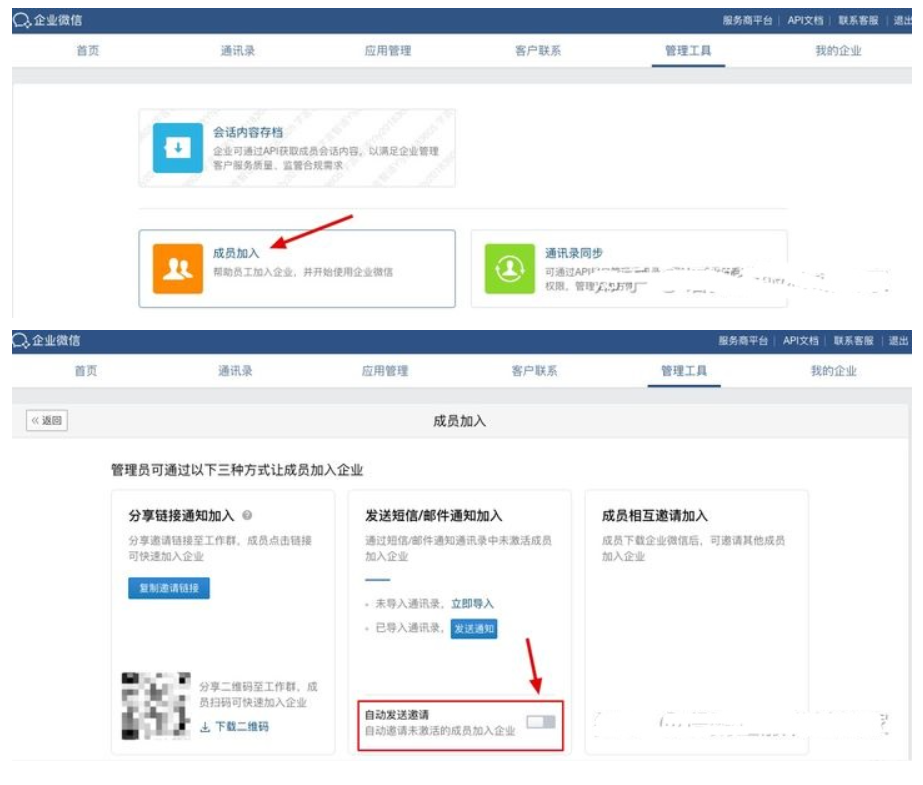The height and width of the screenshot is (785, 923).
Task: Open the 成员加入 card title
Action: [236, 253]
